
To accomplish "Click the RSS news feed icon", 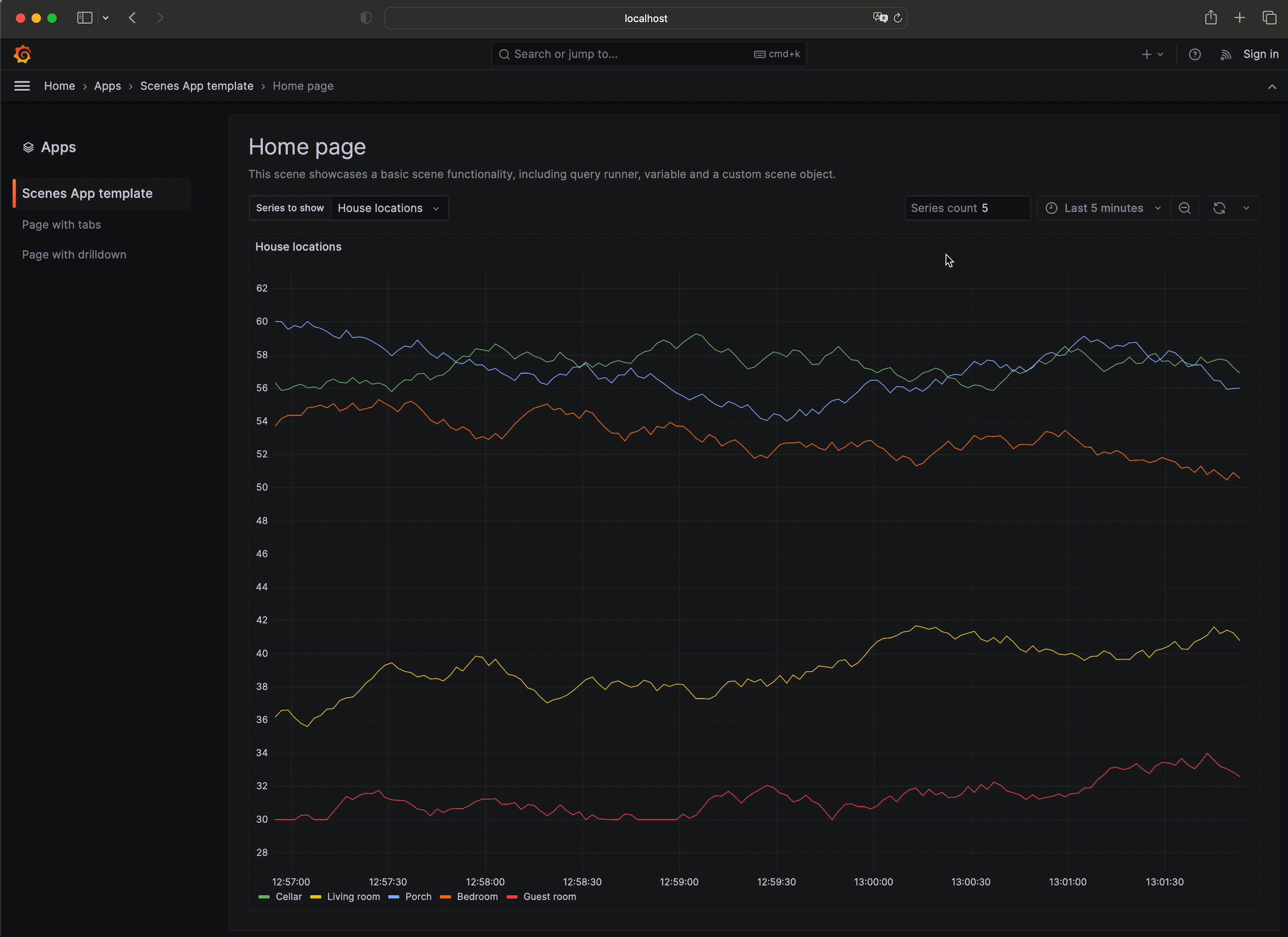I will click(1225, 54).
